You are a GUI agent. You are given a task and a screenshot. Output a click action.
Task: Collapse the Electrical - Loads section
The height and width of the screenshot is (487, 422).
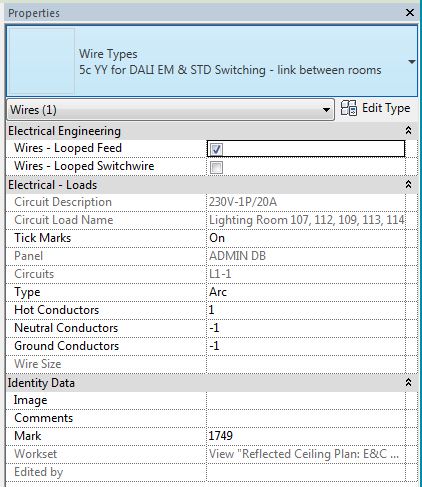(x=408, y=184)
